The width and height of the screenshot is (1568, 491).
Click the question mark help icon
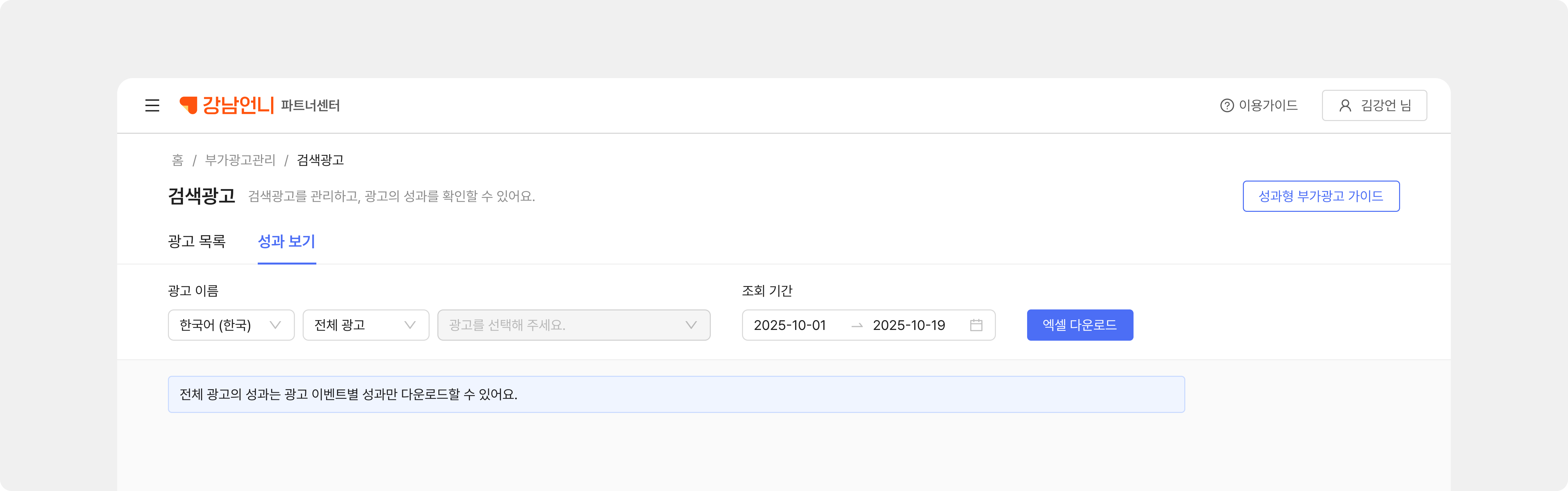click(x=1227, y=106)
